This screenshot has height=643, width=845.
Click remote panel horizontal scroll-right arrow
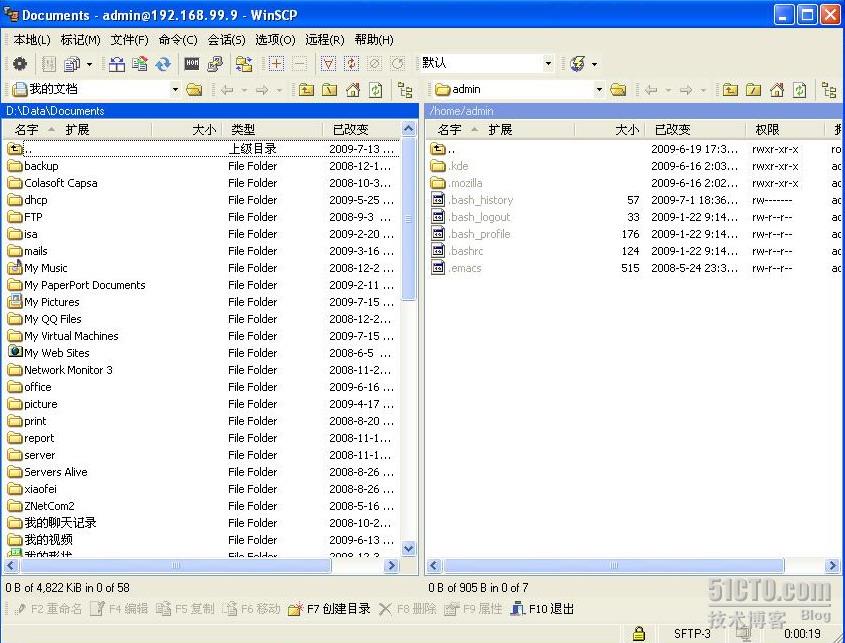click(833, 565)
